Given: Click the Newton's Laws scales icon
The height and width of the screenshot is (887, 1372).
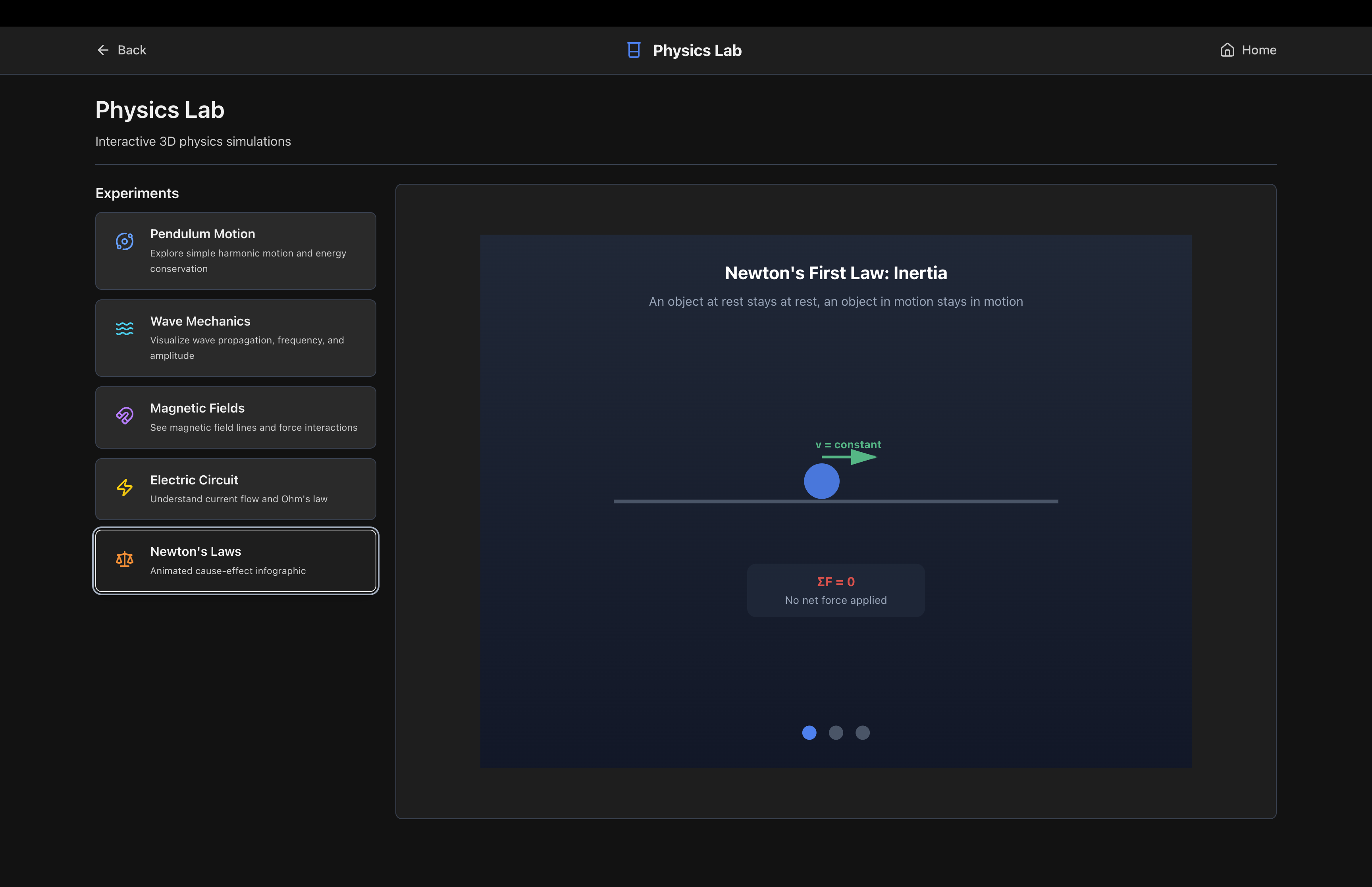Looking at the screenshot, I should (x=124, y=559).
